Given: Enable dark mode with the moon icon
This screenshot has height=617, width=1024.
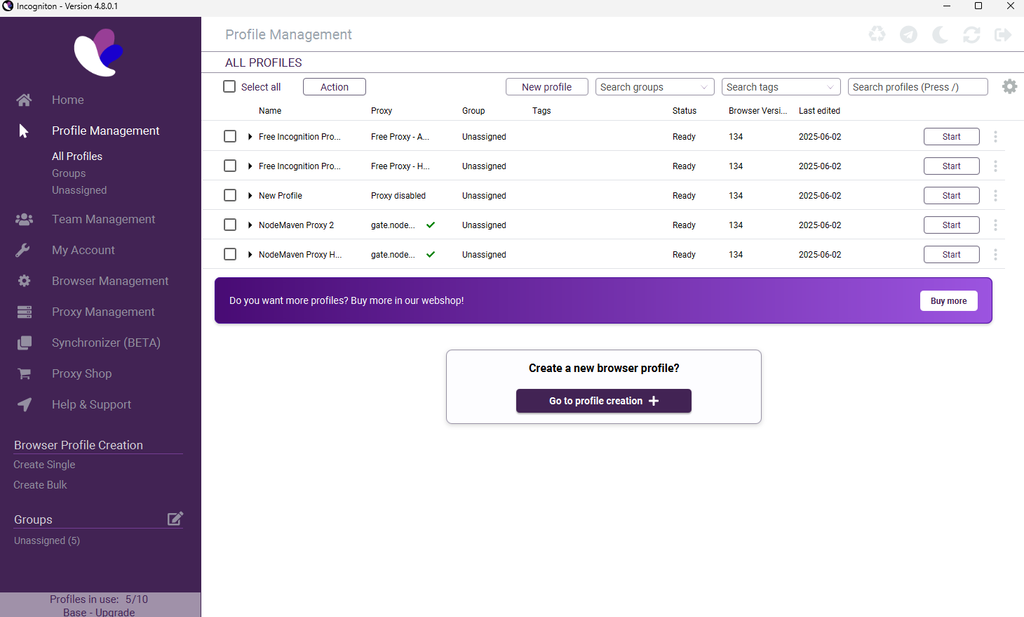Looking at the screenshot, I should 940,34.
